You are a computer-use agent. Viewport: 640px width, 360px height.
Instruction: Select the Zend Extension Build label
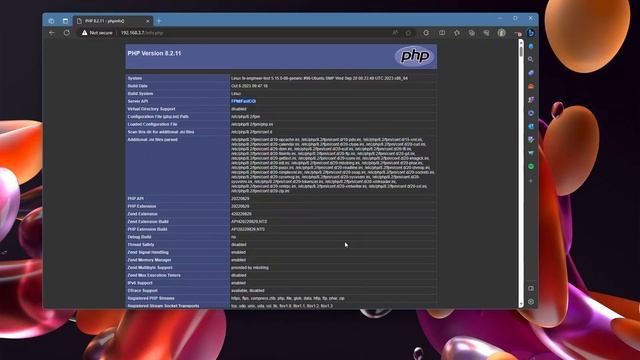pos(148,222)
